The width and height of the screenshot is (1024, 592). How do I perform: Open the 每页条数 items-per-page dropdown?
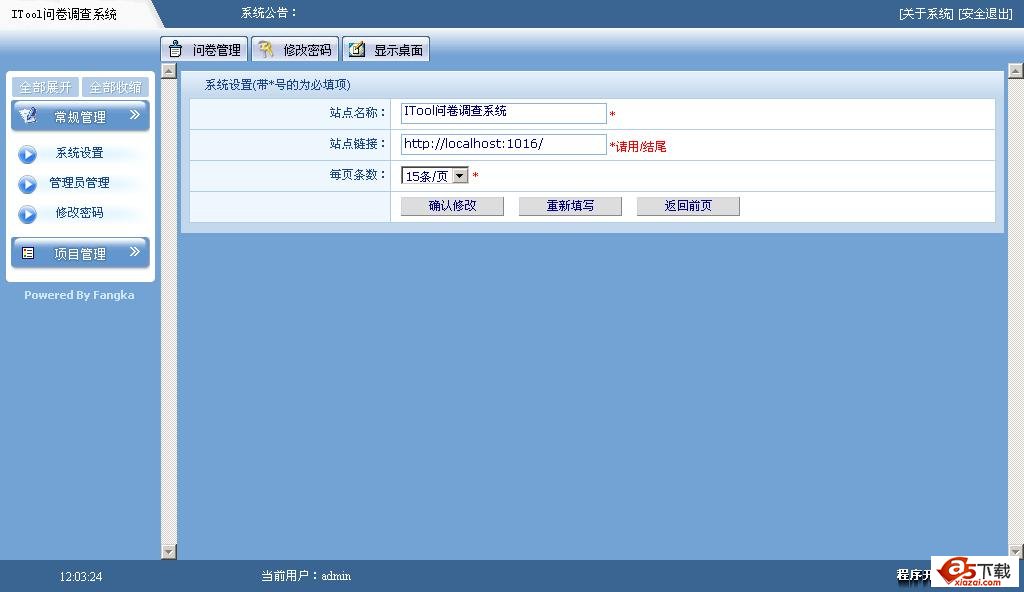tap(459, 174)
